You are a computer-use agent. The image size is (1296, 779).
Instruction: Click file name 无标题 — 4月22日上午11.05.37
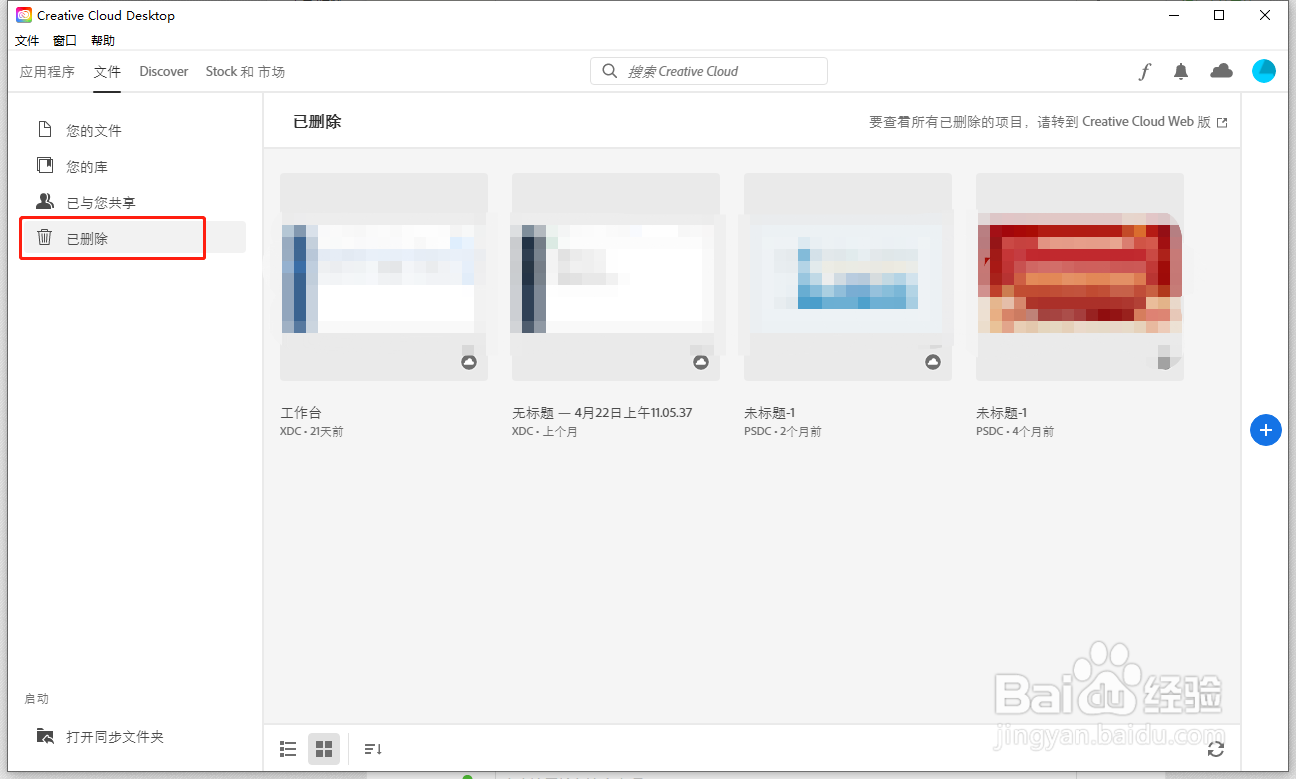point(602,413)
